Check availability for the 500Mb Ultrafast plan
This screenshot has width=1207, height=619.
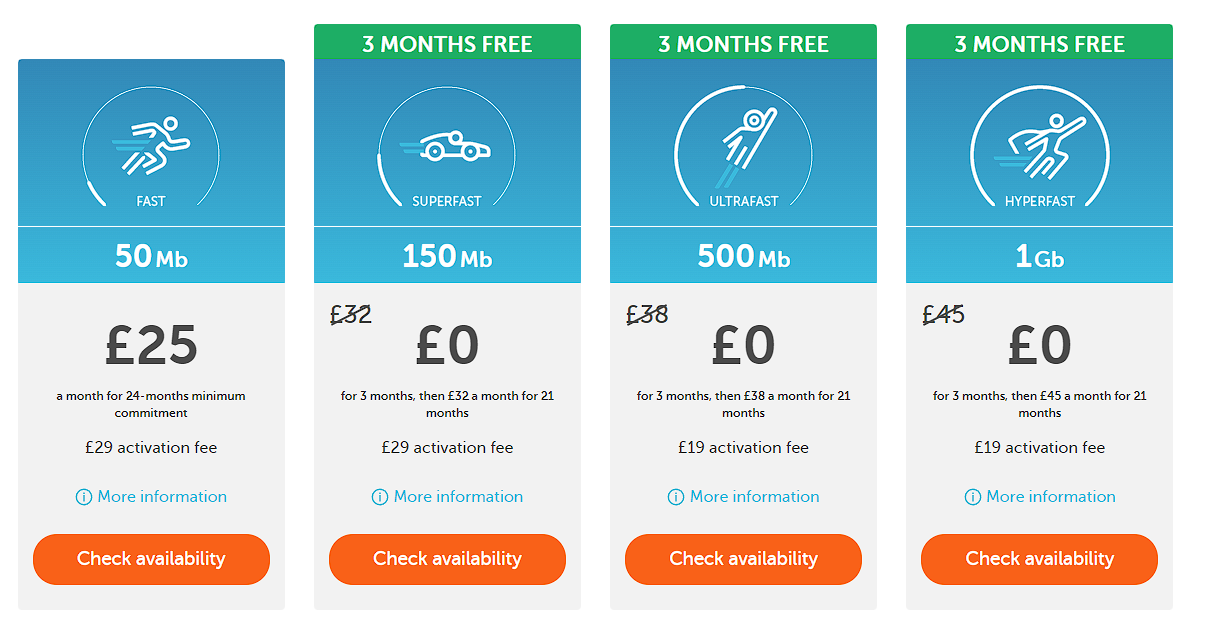coord(743,559)
